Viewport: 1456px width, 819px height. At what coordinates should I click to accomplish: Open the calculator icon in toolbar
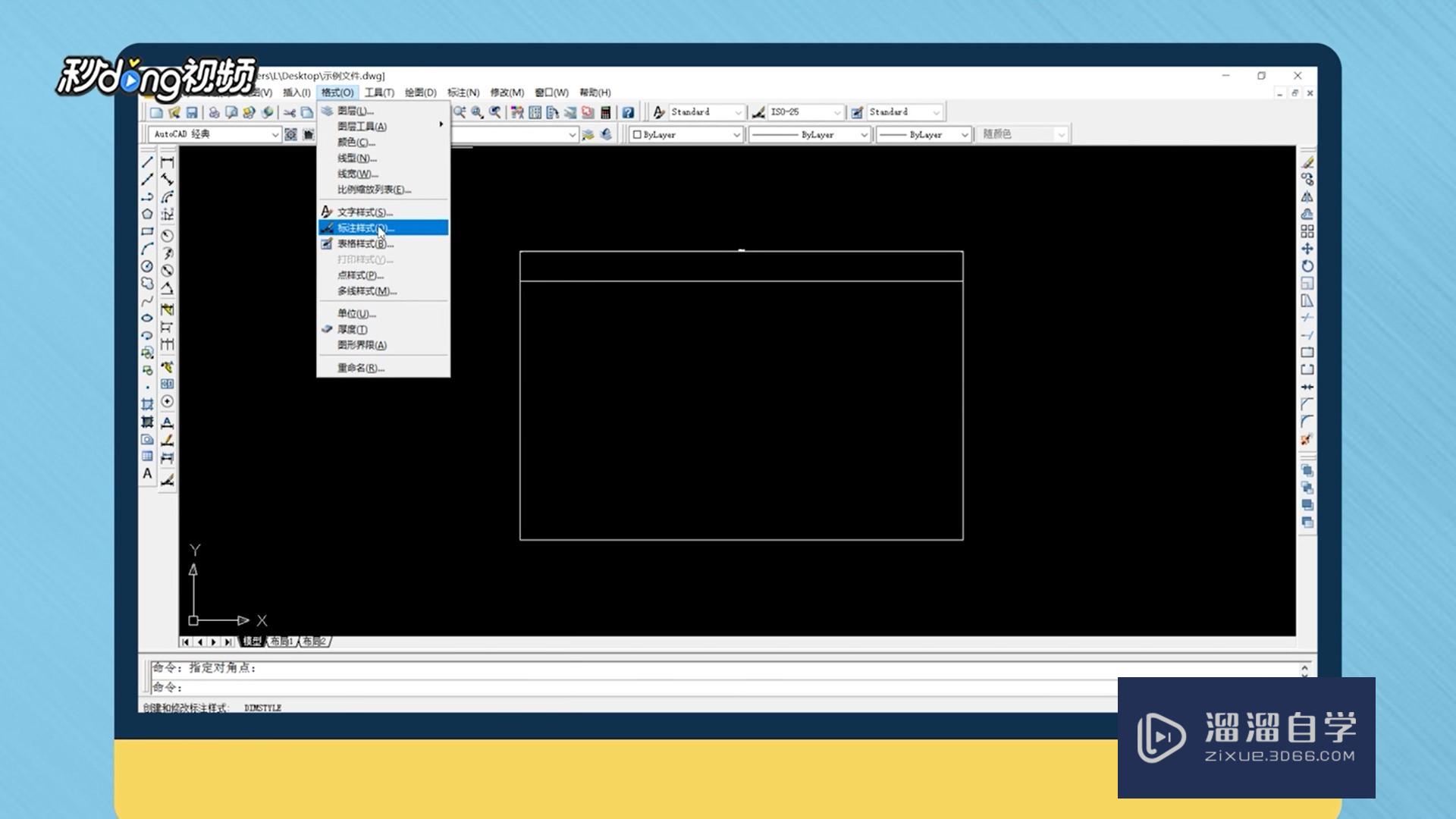tap(605, 112)
